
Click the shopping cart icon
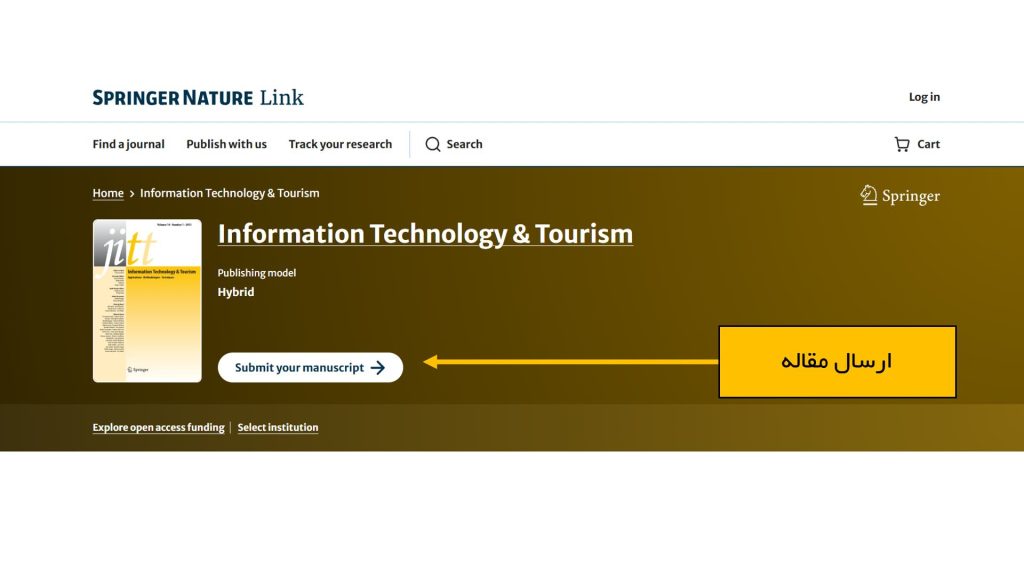(902, 144)
